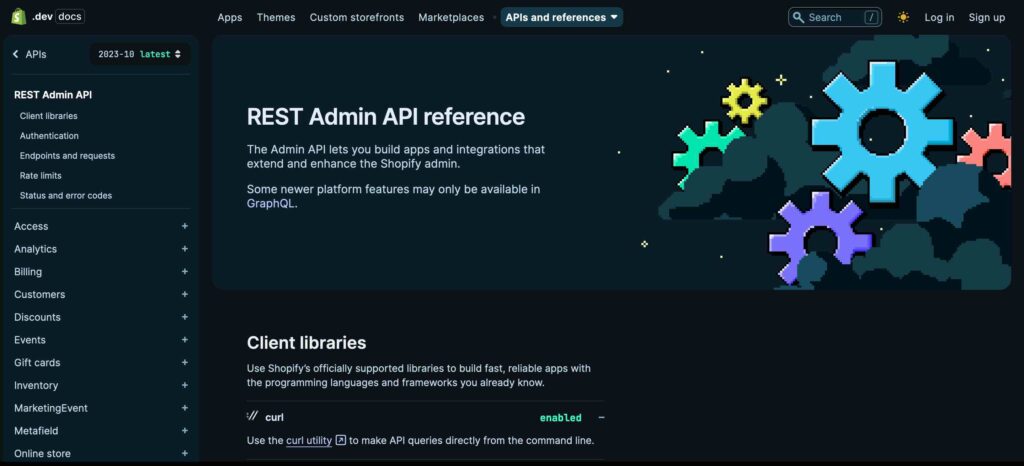Click the external link icon after curl utility

click(x=340, y=441)
